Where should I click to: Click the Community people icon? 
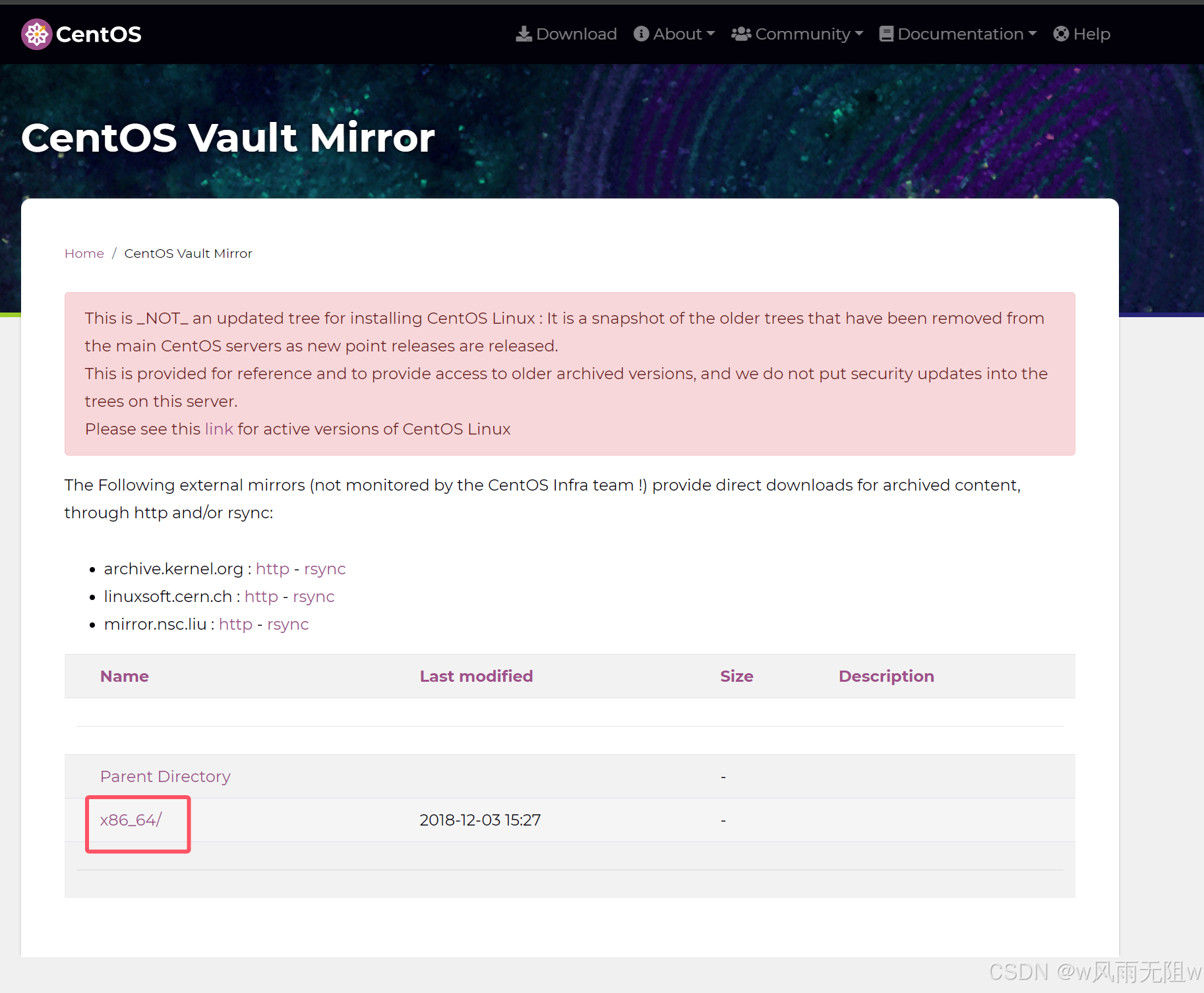[741, 34]
